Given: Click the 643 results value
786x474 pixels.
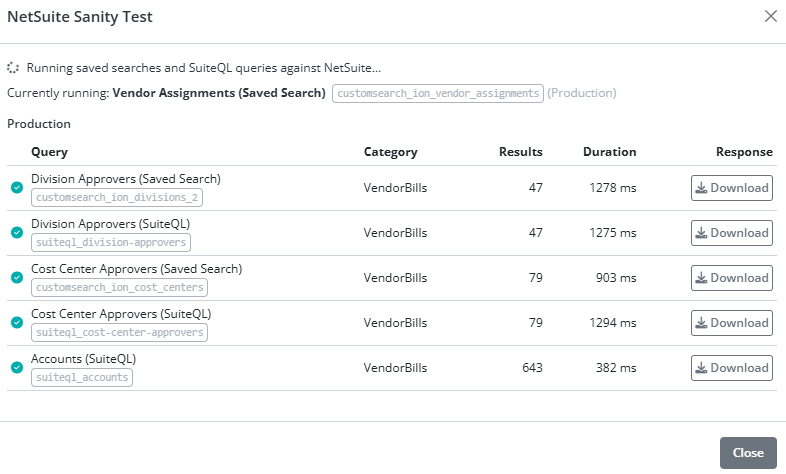Looking at the screenshot, I should [x=532, y=368].
